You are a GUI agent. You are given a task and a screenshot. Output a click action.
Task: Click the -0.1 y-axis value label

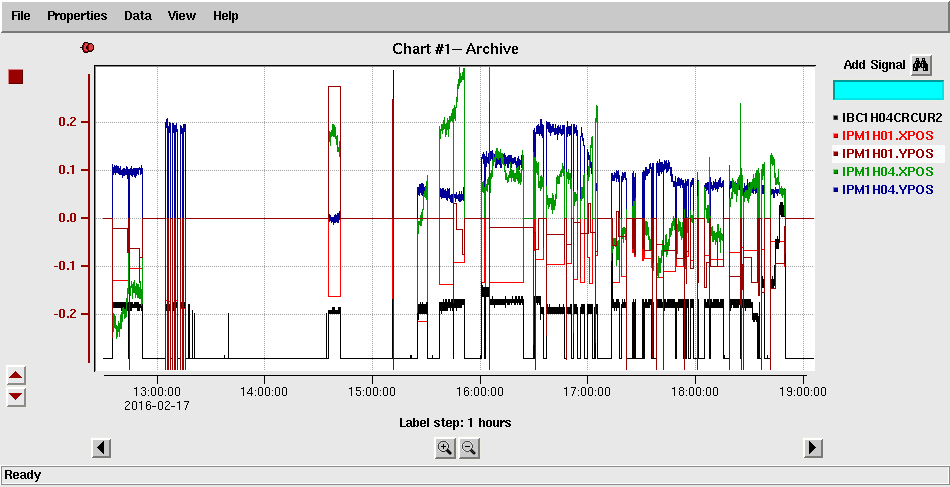67,266
